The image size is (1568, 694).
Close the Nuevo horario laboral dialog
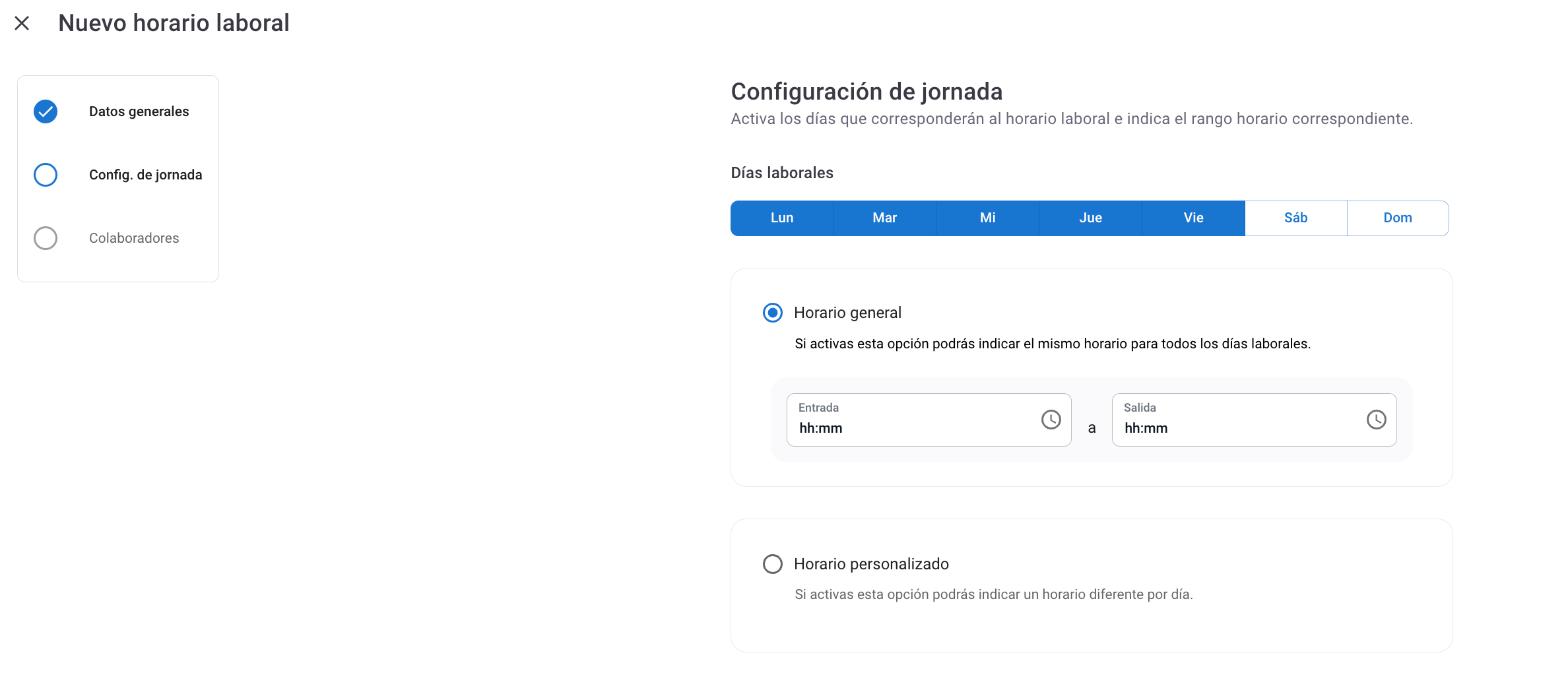22,24
